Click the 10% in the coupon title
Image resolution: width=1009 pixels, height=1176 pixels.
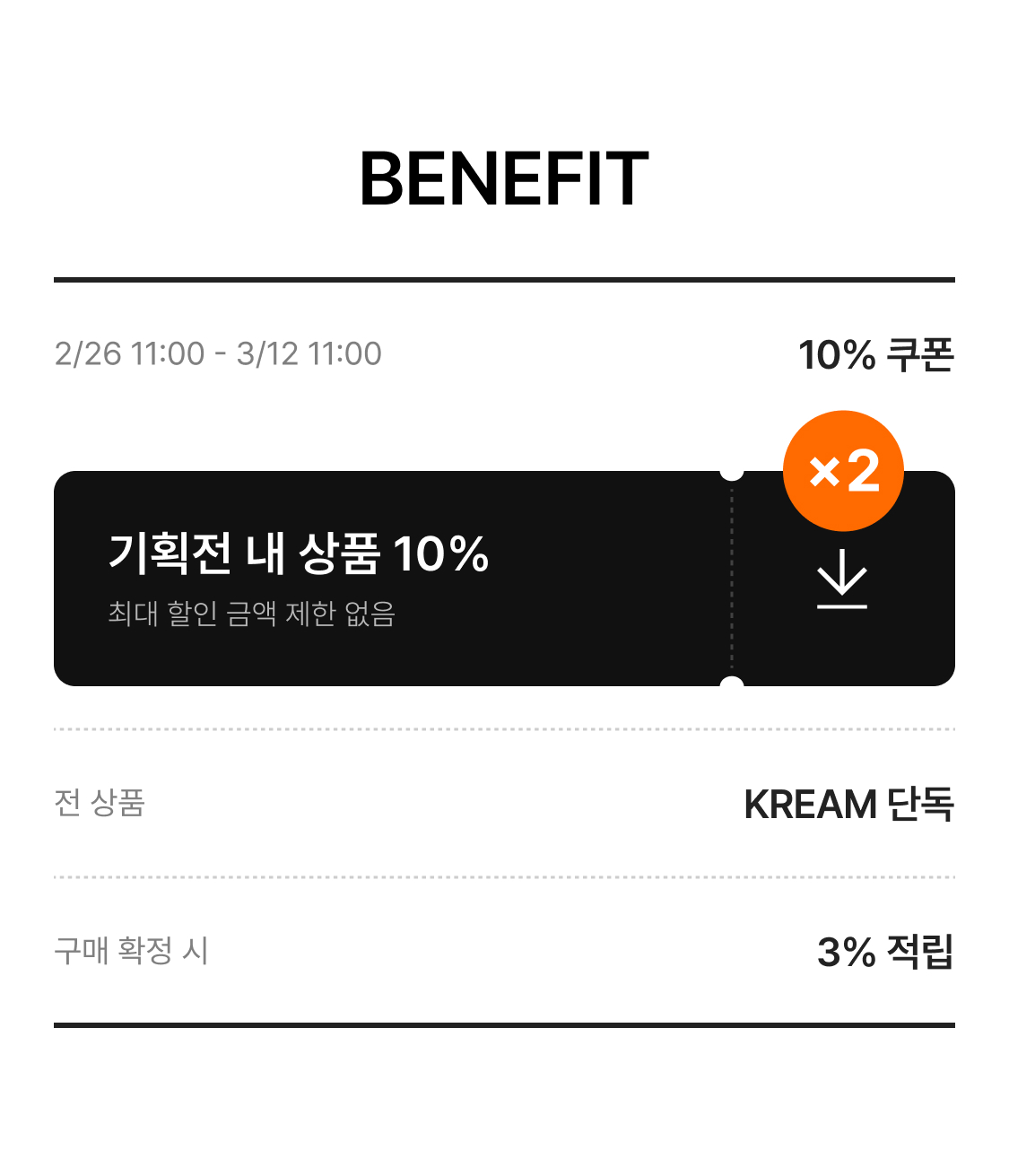440,553
